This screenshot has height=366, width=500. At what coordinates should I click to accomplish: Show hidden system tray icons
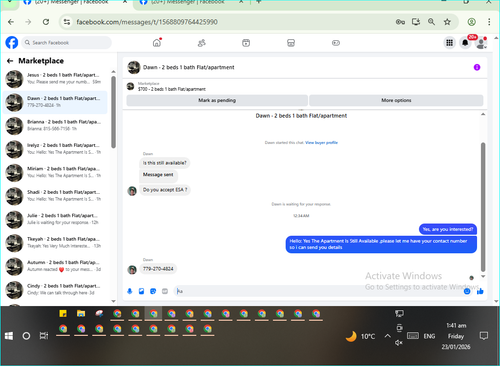387,336
